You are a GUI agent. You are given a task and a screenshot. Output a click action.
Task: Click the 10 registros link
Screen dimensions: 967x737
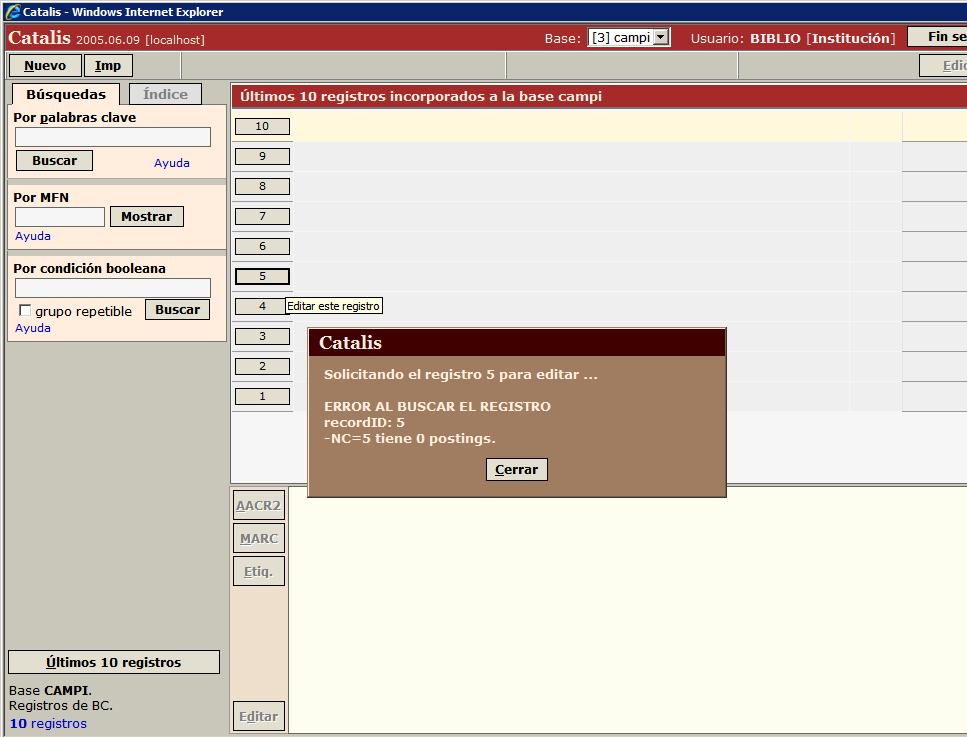48,723
